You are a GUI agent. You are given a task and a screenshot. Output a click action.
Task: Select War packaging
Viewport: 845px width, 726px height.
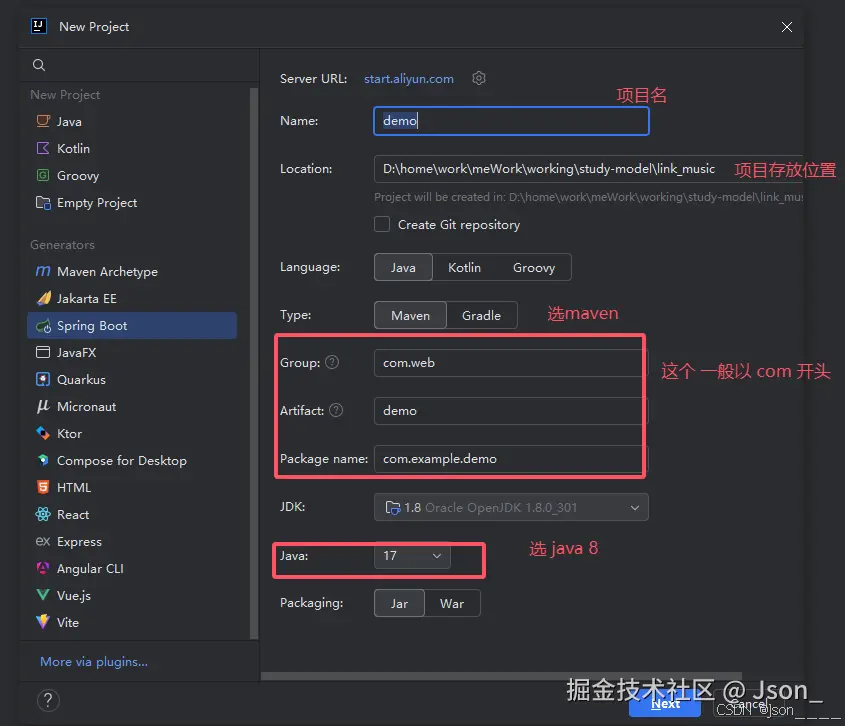pos(452,604)
